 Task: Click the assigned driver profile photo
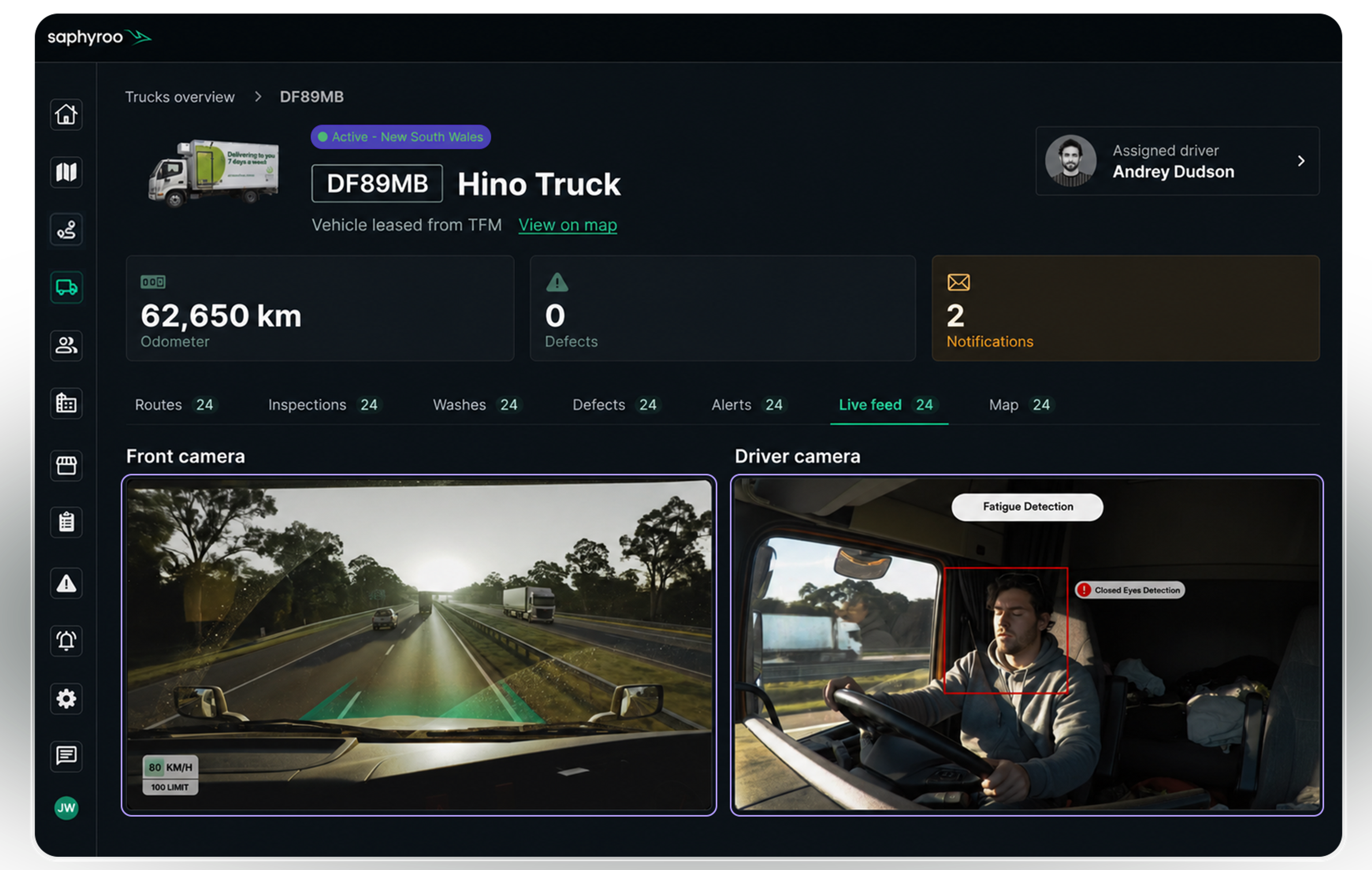(x=1070, y=161)
